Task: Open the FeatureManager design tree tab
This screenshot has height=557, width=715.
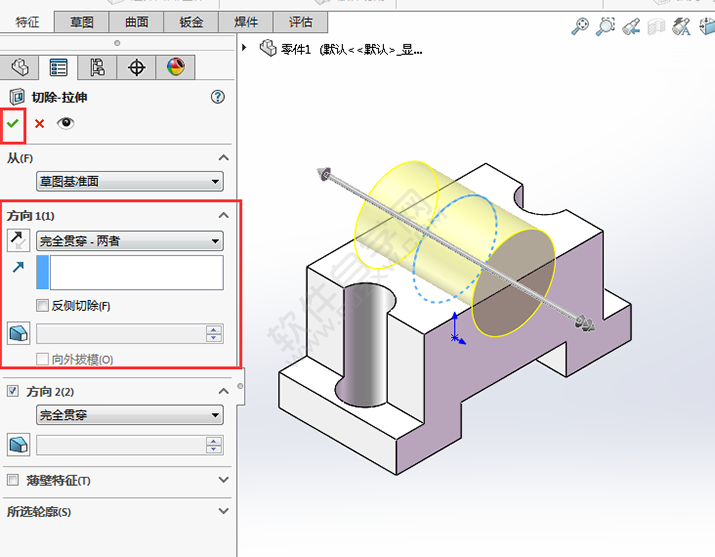Action: (19, 67)
